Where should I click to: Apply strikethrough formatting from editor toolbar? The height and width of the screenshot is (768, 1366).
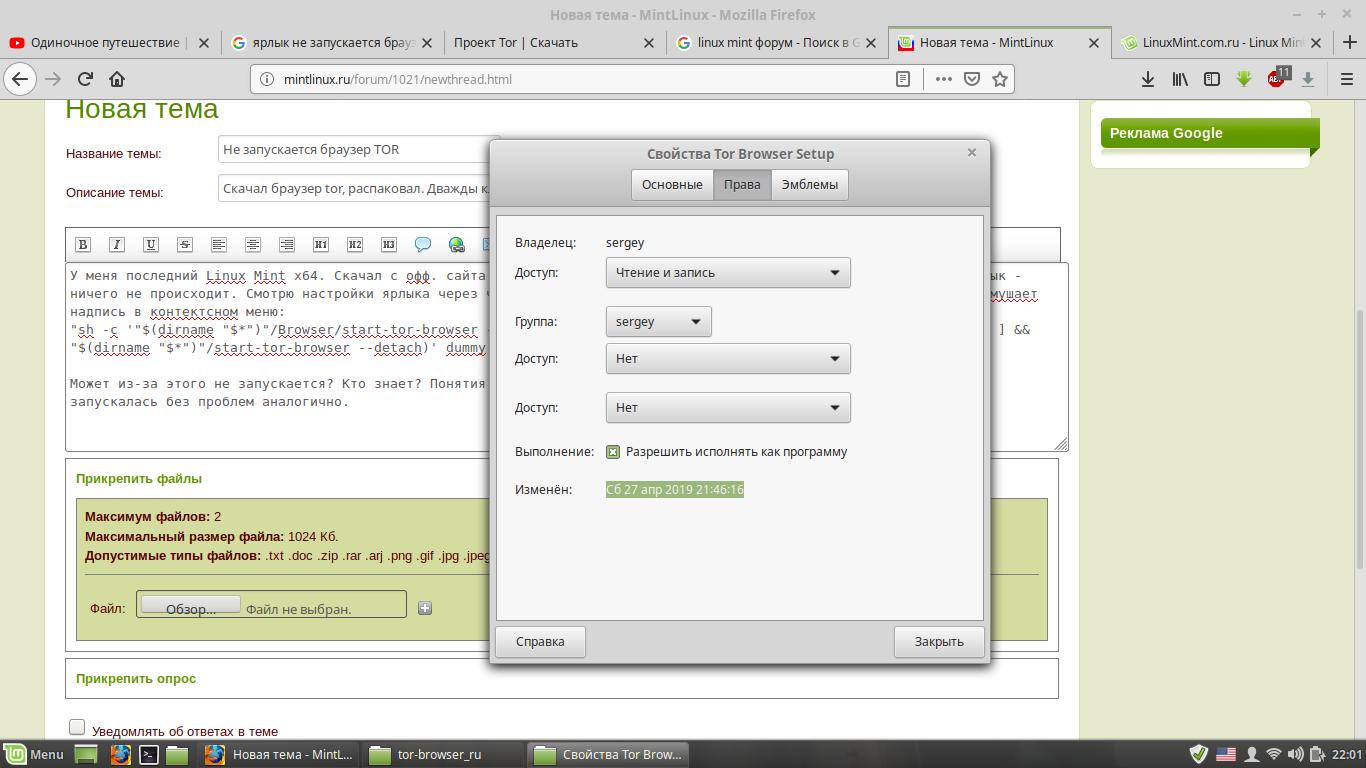pos(185,244)
